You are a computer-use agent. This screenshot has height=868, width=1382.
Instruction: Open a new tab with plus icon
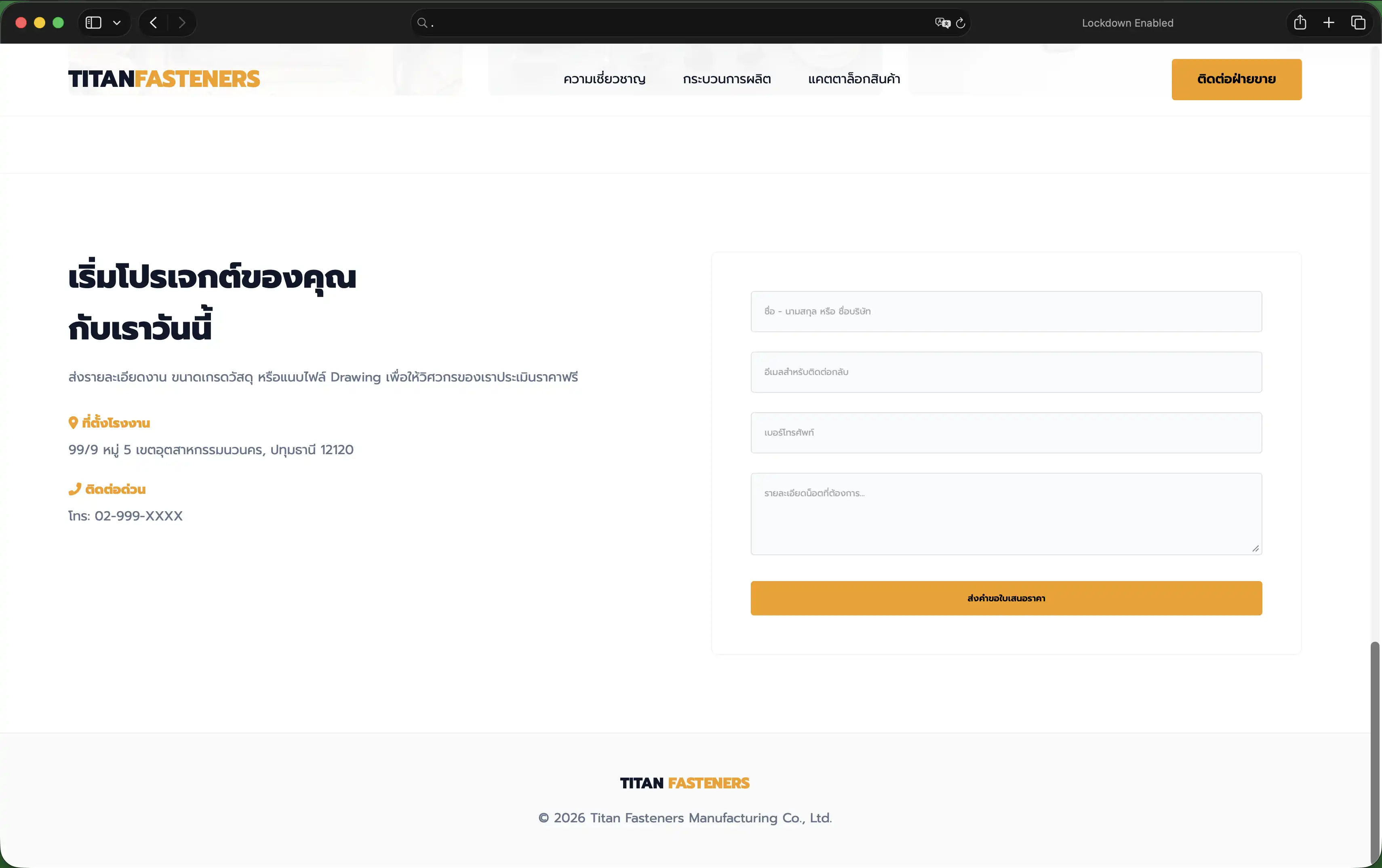click(x=1329, y=23)
